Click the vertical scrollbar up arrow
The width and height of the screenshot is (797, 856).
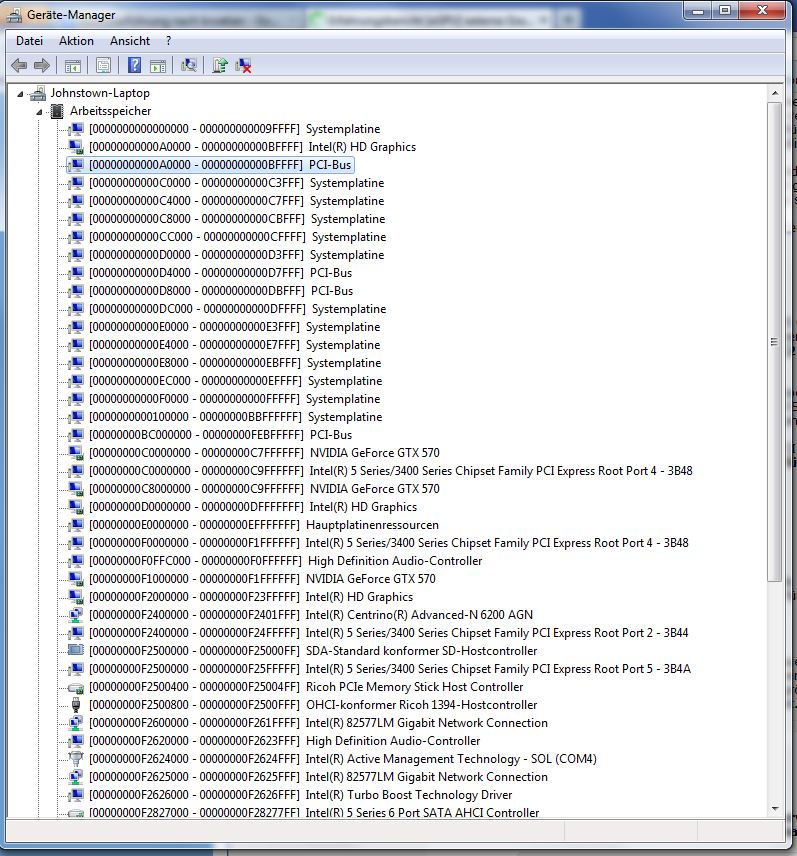[x=775, y=93]
